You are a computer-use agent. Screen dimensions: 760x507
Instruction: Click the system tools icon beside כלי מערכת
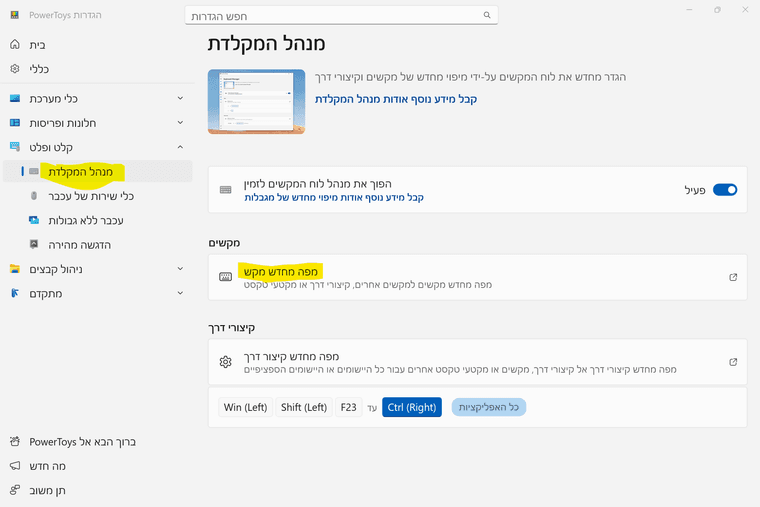point(15,98)
